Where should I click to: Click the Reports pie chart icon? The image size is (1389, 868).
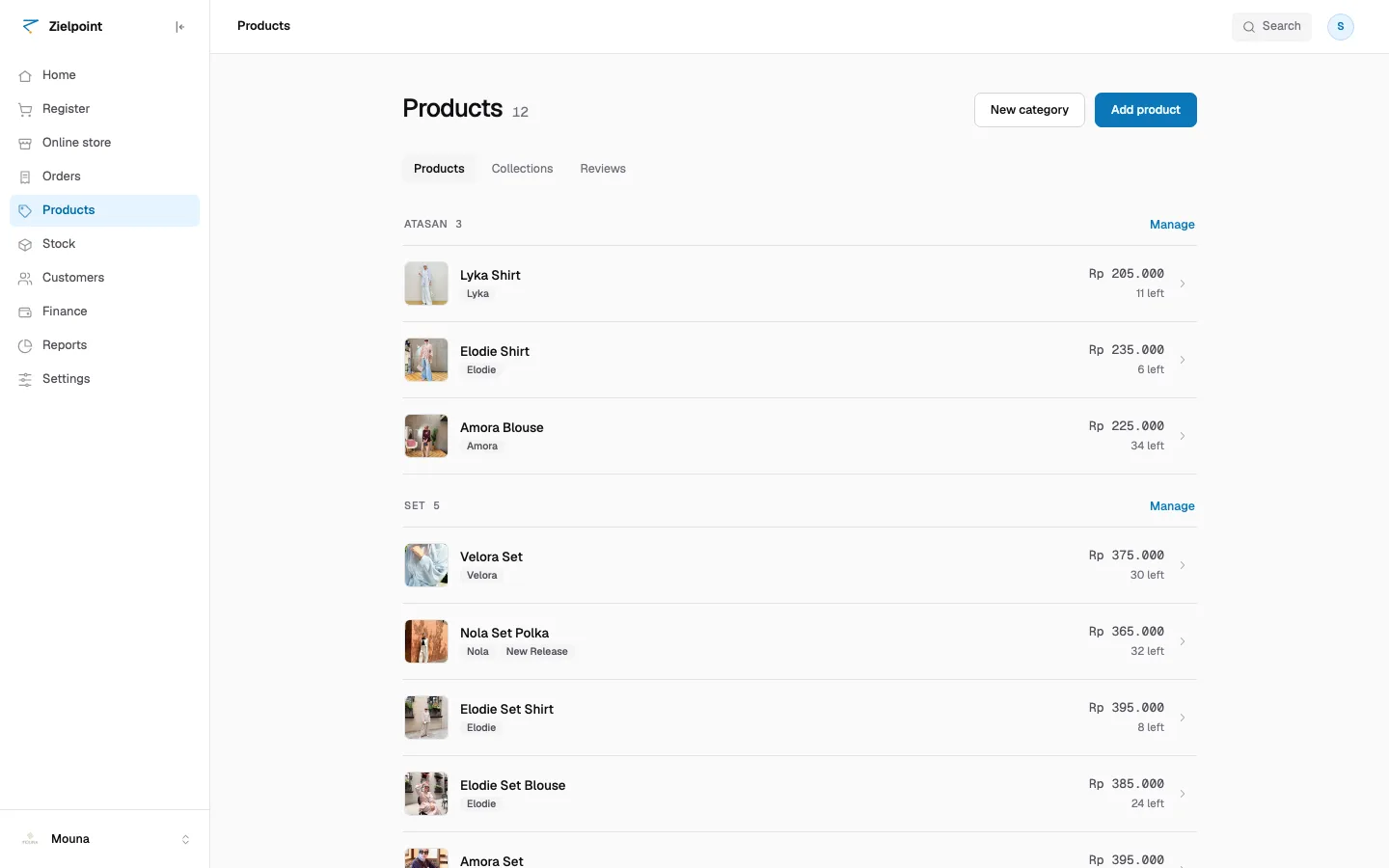25,345
